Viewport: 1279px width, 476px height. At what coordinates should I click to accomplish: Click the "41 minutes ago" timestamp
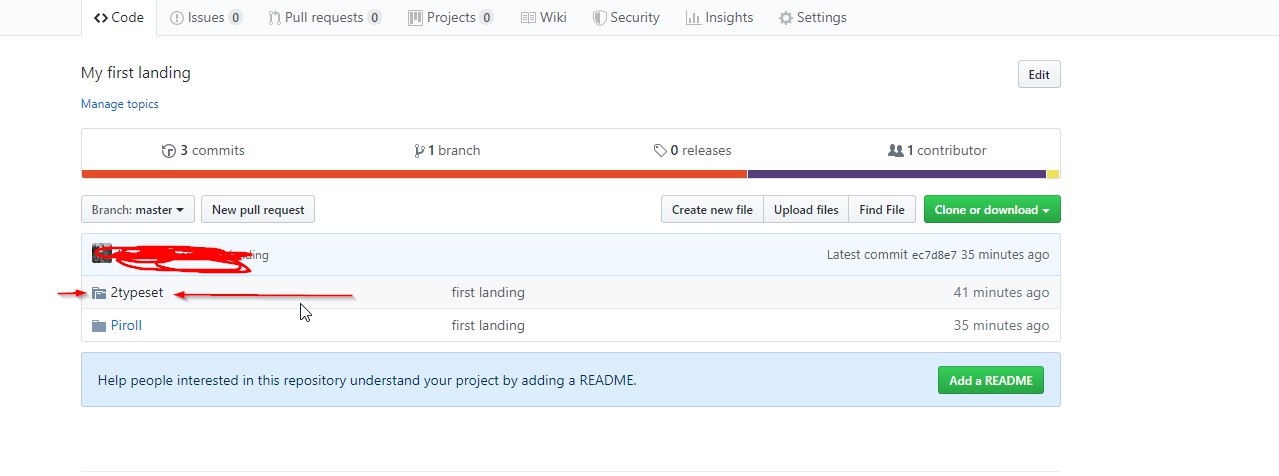(1001, 293)
